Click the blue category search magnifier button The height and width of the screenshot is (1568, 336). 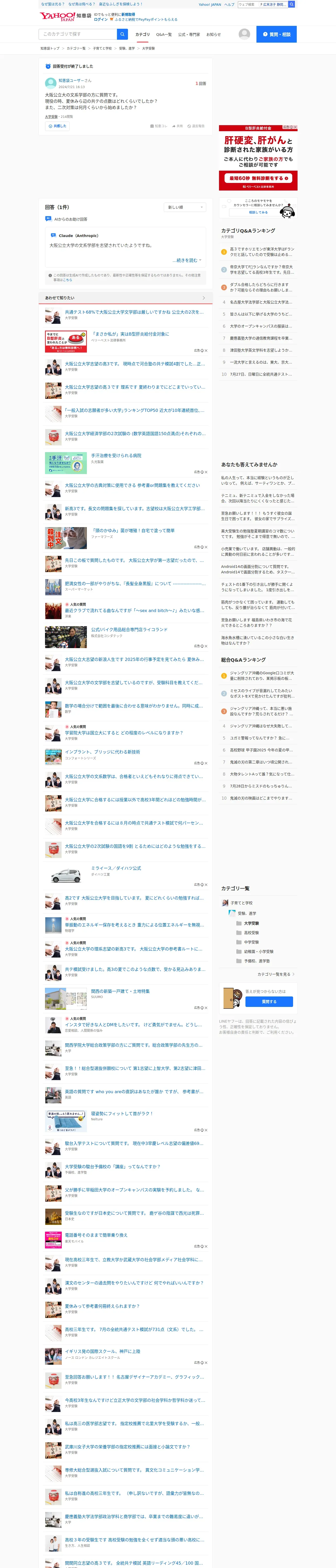coord(122,34)
